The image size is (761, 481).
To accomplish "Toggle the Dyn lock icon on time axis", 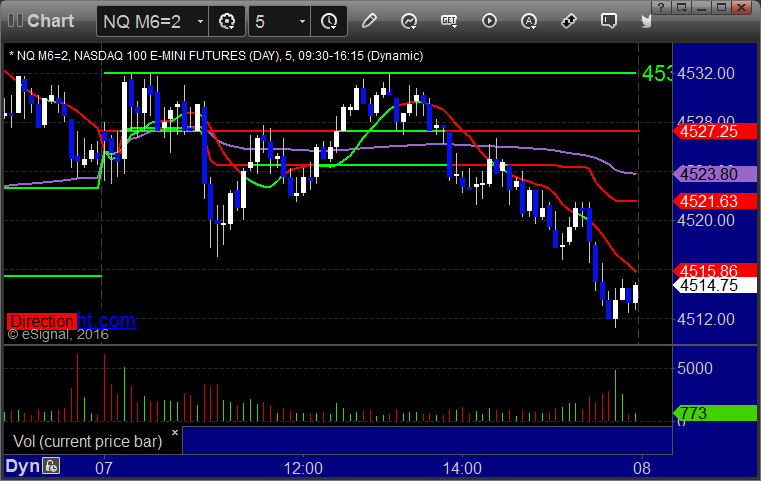I will click(51, 466).
